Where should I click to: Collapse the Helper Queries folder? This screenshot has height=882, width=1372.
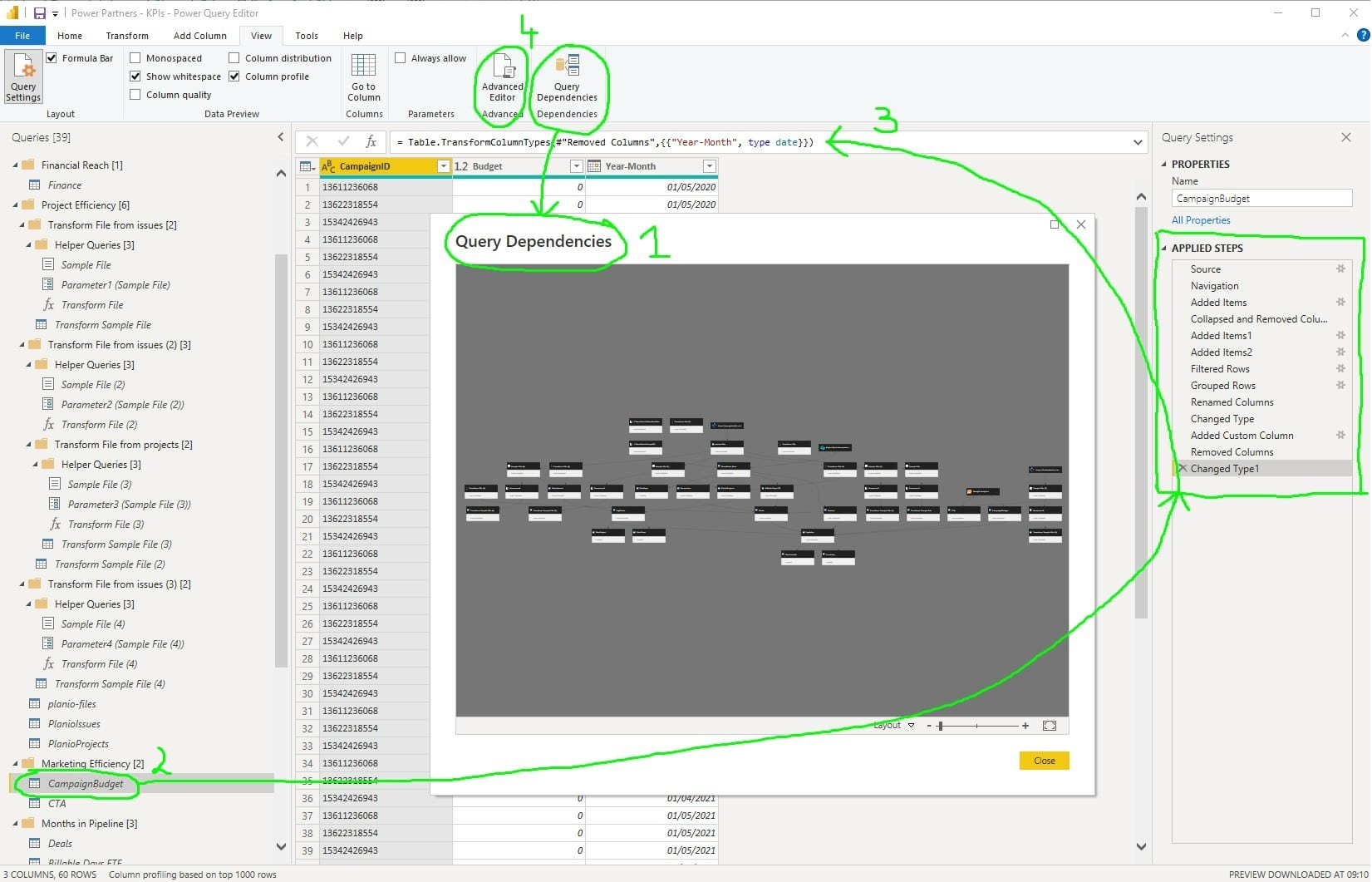[x=31, y=244]
